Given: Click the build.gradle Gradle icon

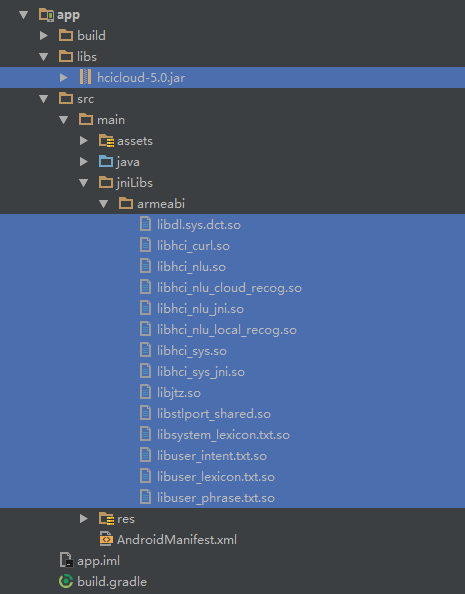Looking at the screenshot, I should point(66,581).
